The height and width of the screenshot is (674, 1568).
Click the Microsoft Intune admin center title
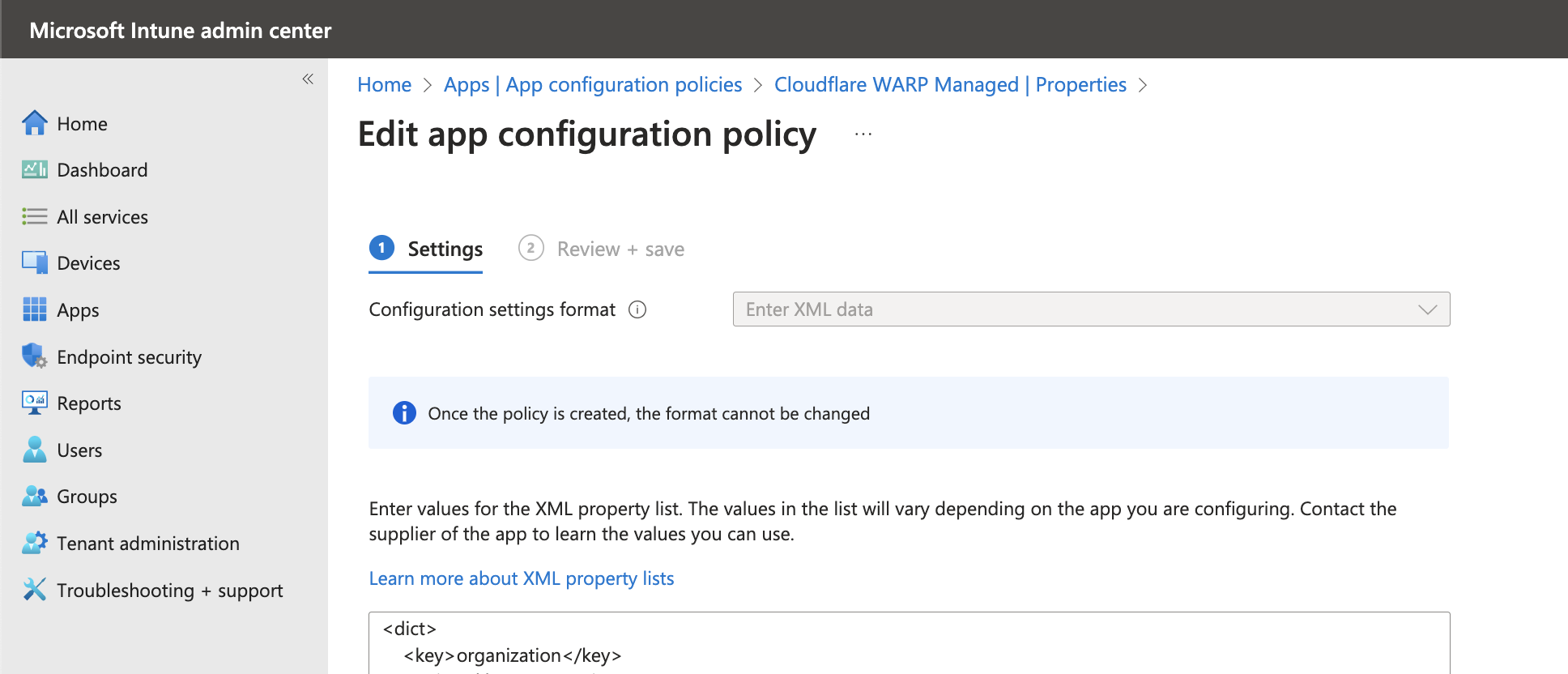coord(180,31)
